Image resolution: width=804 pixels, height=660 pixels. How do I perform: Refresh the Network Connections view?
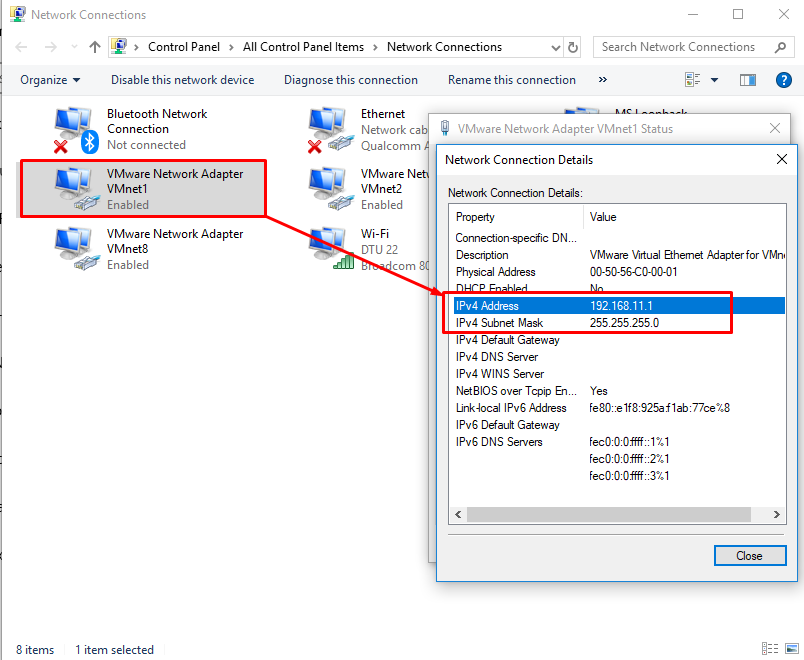coord(573,47)
